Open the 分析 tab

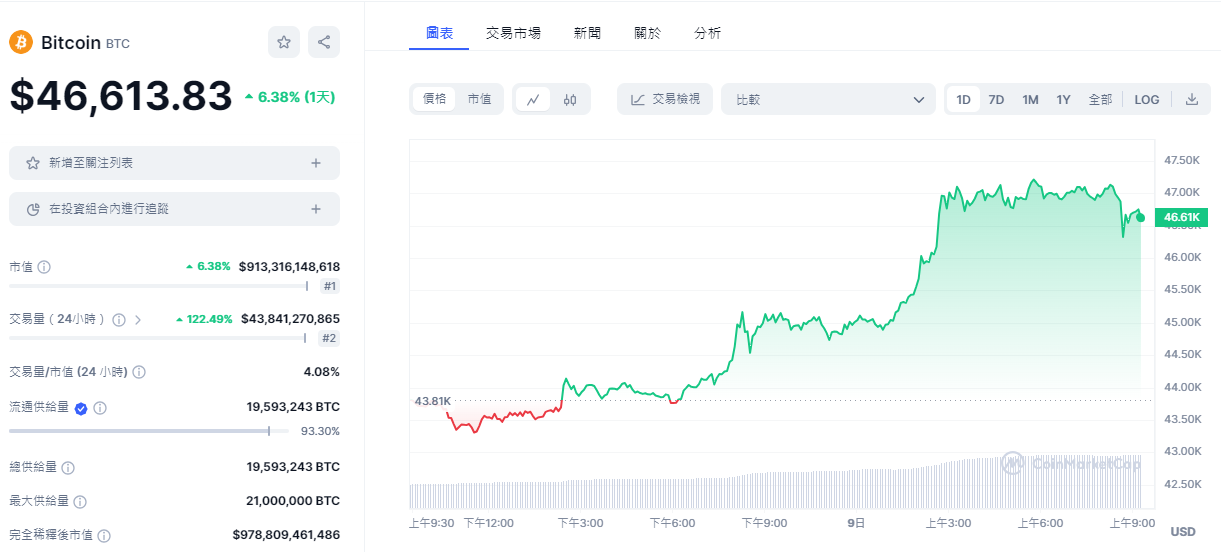(707, 33)
